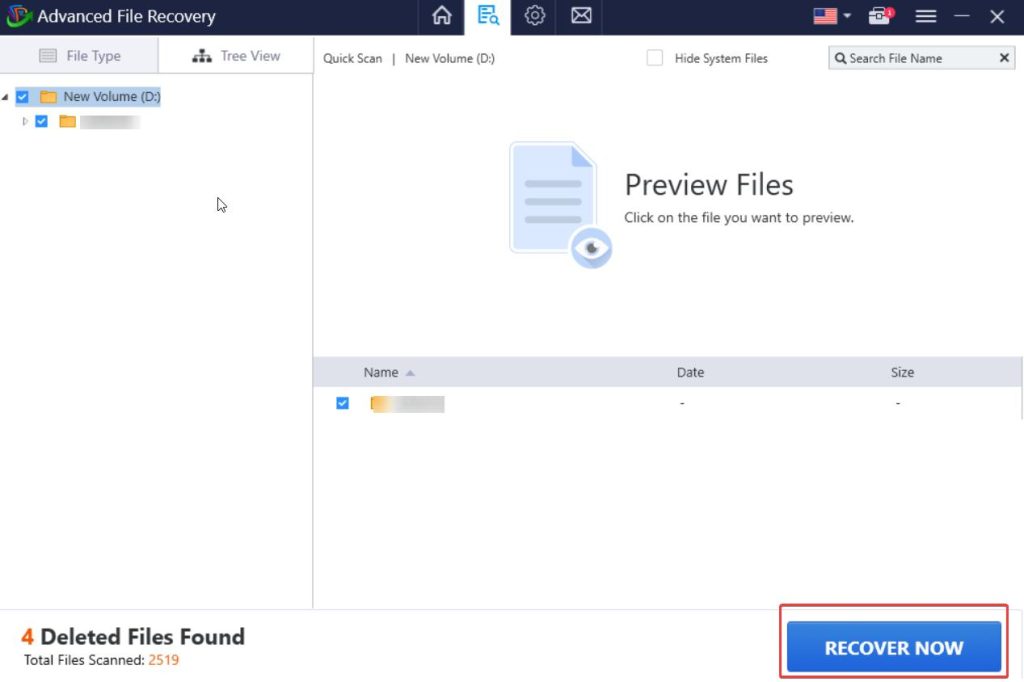Image resolution: width=1024 pixels, height=682 pixels.
Task: Click the RECOVER NOW button
Action: coord(893,647)
